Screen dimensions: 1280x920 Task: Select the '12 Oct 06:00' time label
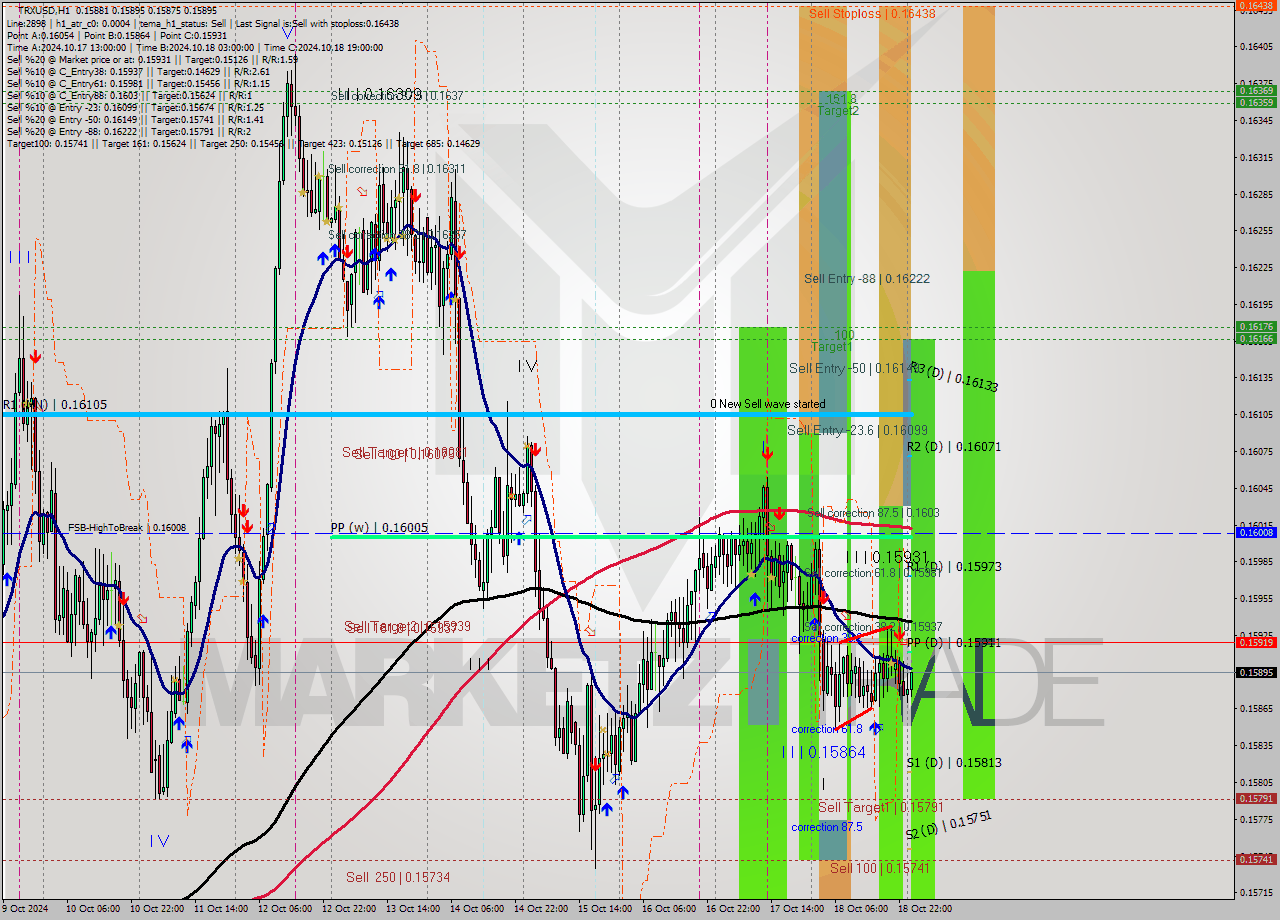click(287, 909)
